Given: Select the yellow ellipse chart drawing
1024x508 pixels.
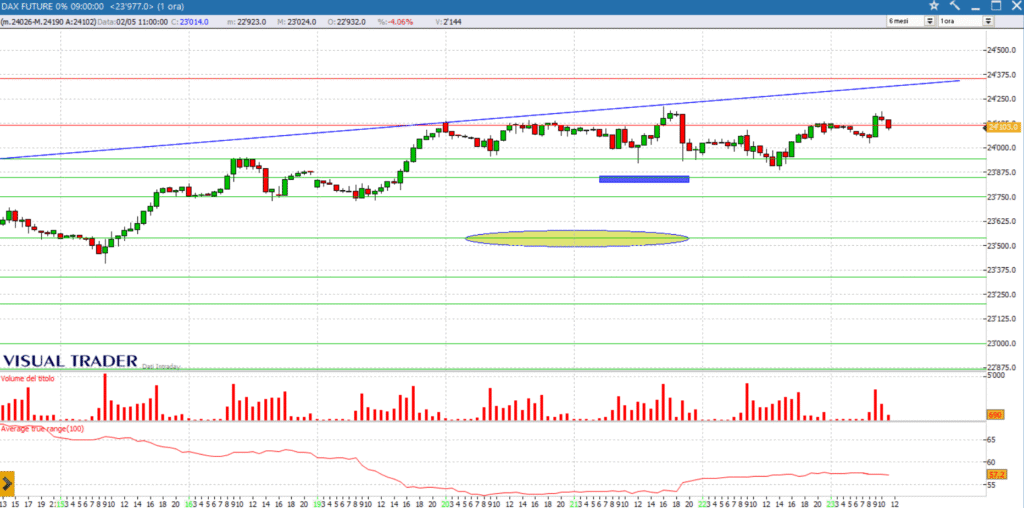Looking at the screenshot, I should (x=577, y=238).
